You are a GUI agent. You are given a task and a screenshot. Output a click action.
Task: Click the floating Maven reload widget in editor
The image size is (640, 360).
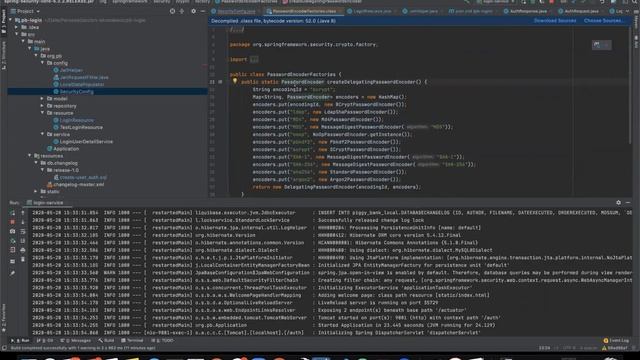click(602, 45)
